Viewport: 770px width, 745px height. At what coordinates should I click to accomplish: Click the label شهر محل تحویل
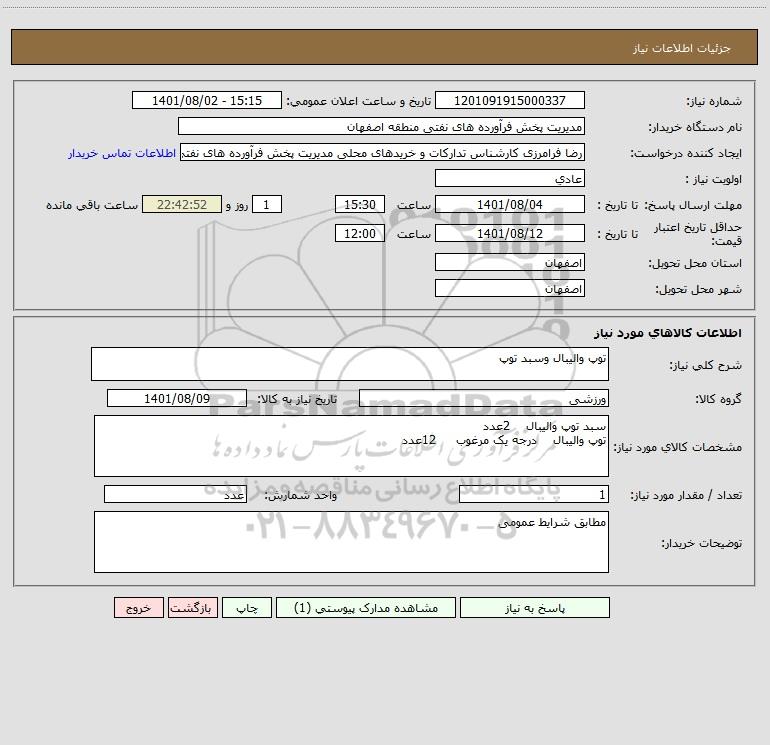click(x=699, y=289)
